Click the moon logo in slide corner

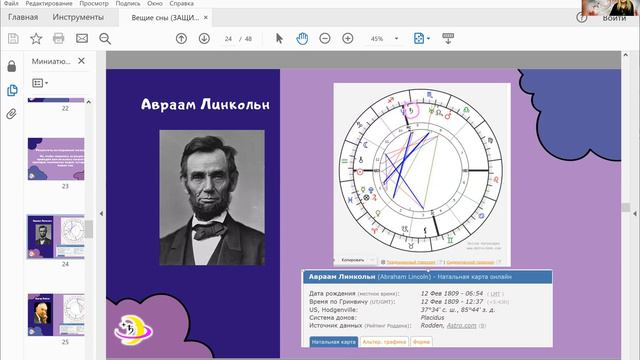pos(133,330)
